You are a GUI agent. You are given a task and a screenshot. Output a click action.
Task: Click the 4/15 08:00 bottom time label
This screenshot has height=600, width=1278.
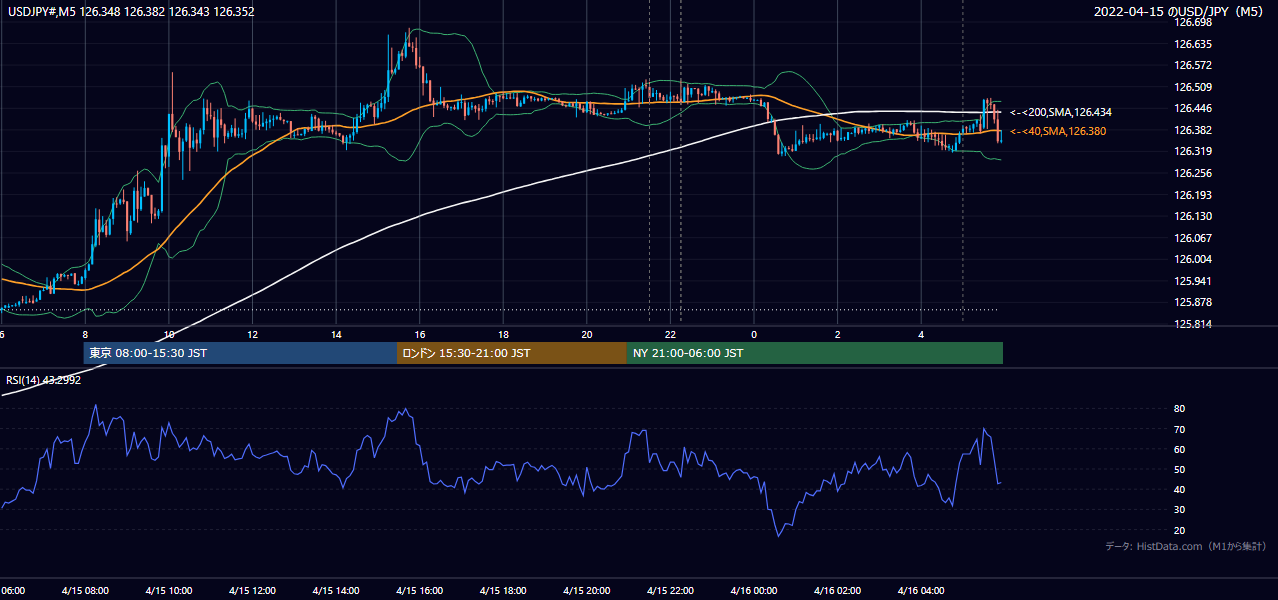[85, 590]
